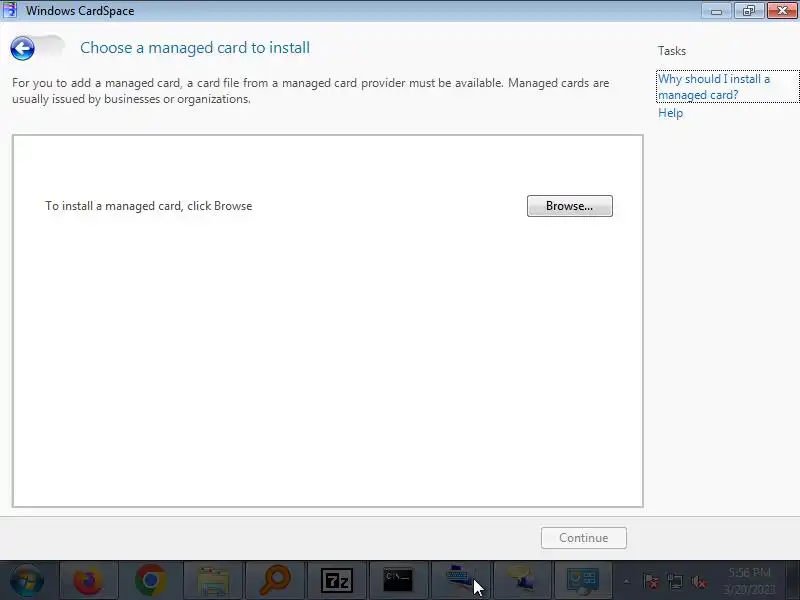The image size is (800, 600).
Task: Open the Windows Start orb
Action: (x=27, y=581)
